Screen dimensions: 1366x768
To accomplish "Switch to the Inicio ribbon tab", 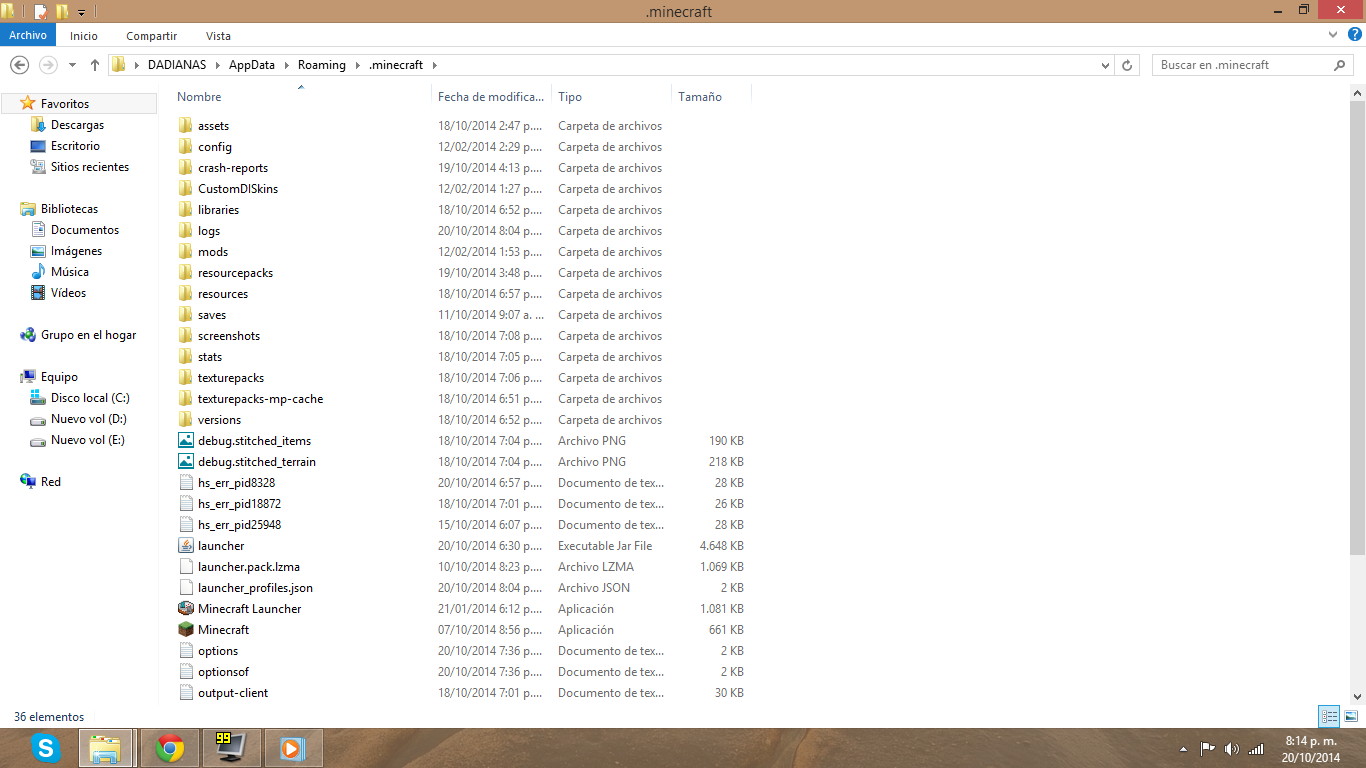I will (84, 35).
